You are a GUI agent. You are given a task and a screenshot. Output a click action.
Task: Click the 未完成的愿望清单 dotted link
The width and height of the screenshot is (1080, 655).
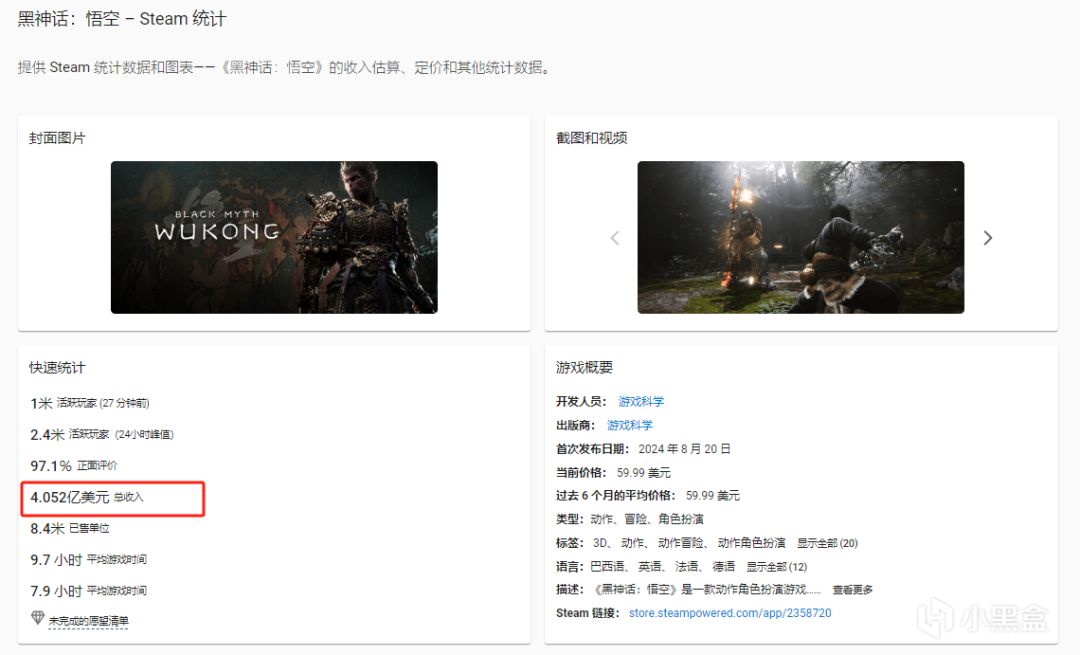(88, 621)
